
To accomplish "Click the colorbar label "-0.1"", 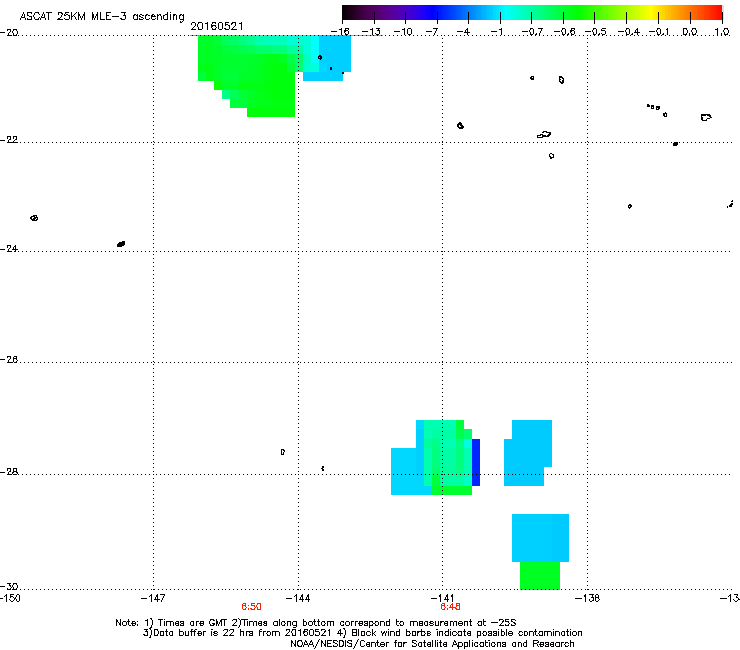I will coord(660,32).
